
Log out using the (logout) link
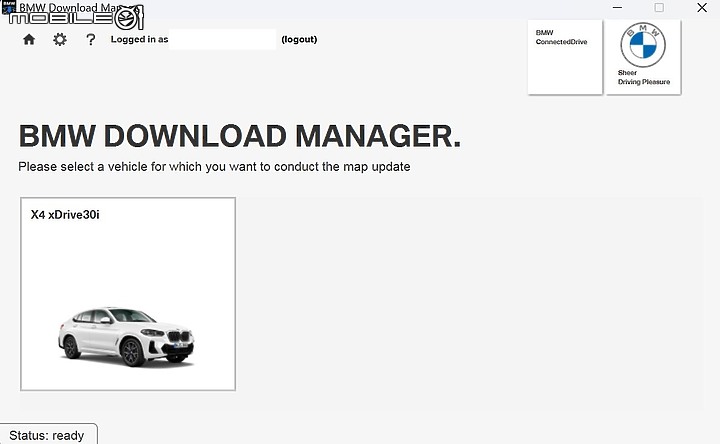299,39
